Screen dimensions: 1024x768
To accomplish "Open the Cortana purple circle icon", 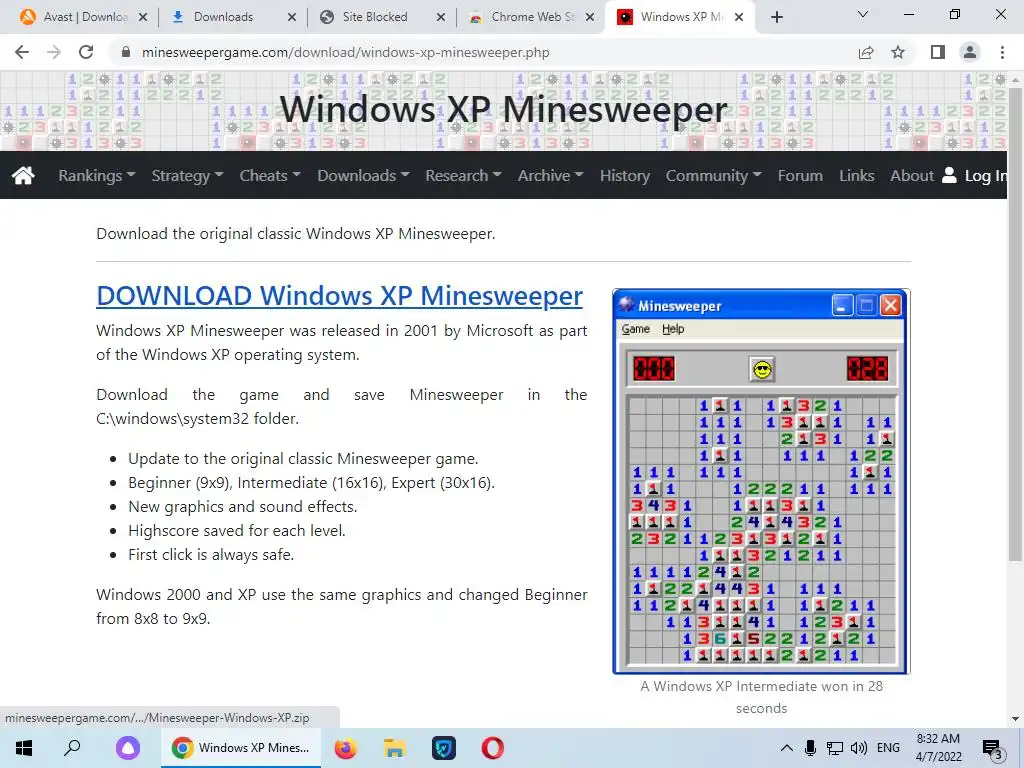I will (x=128, y=748).
